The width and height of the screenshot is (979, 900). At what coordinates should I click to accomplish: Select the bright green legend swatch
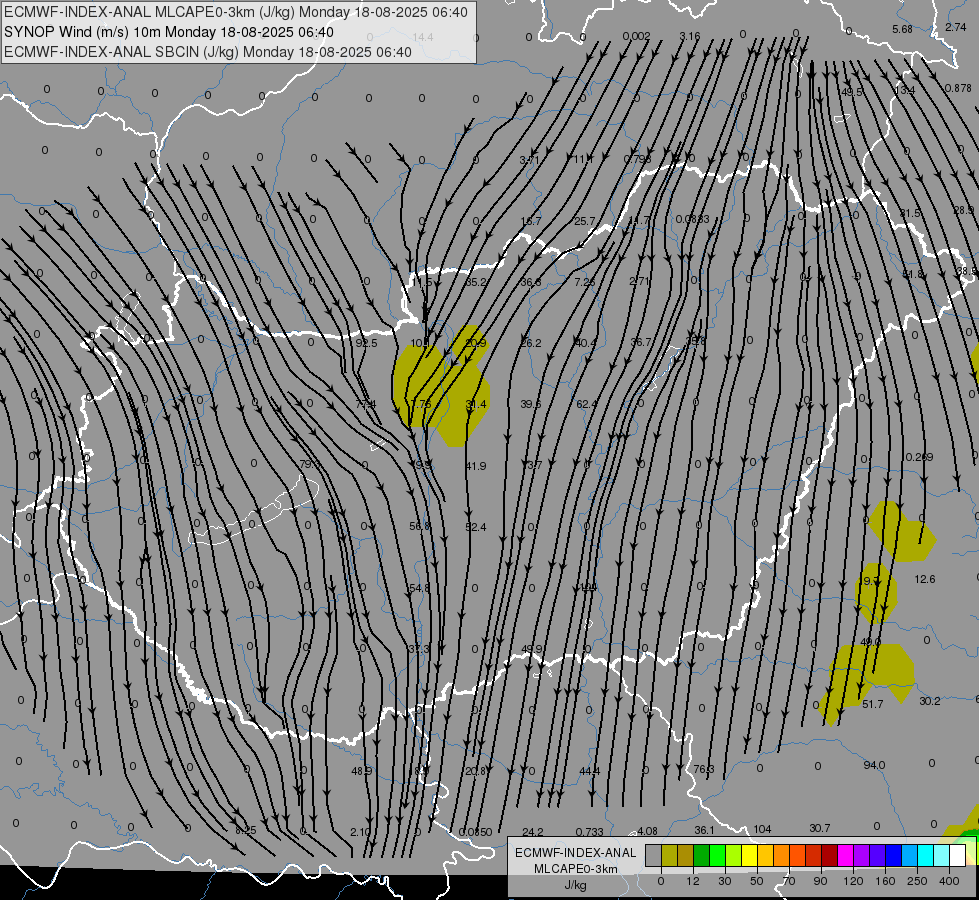717,856
